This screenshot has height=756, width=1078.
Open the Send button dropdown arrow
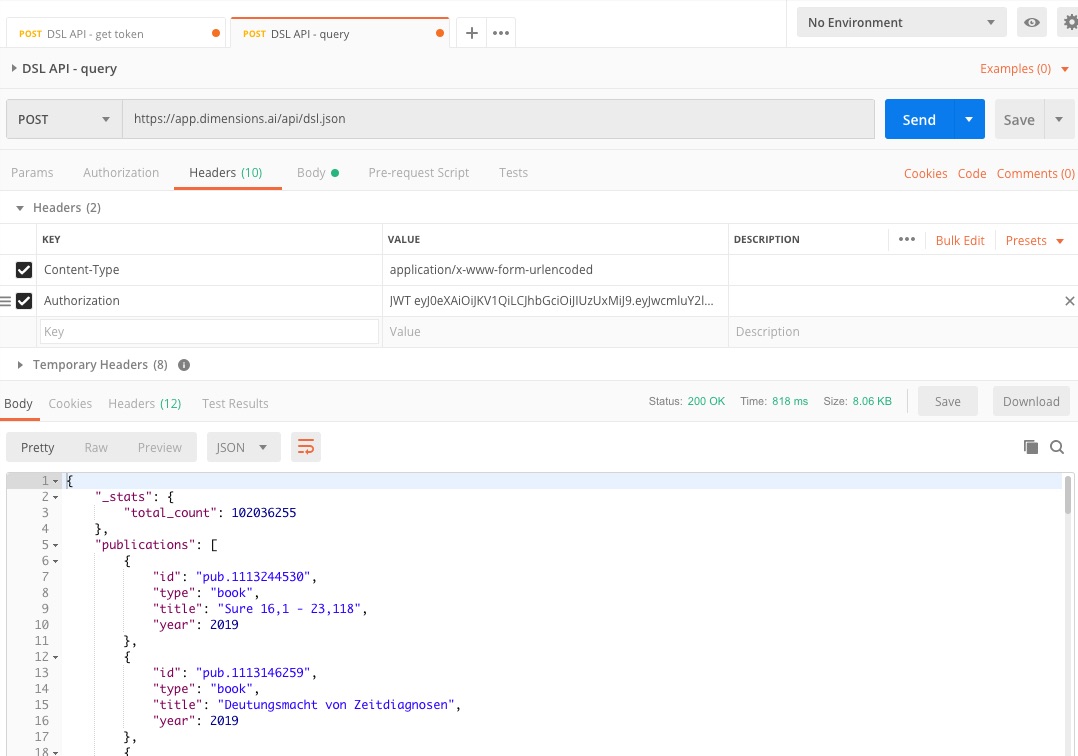(x=969, y=119)
